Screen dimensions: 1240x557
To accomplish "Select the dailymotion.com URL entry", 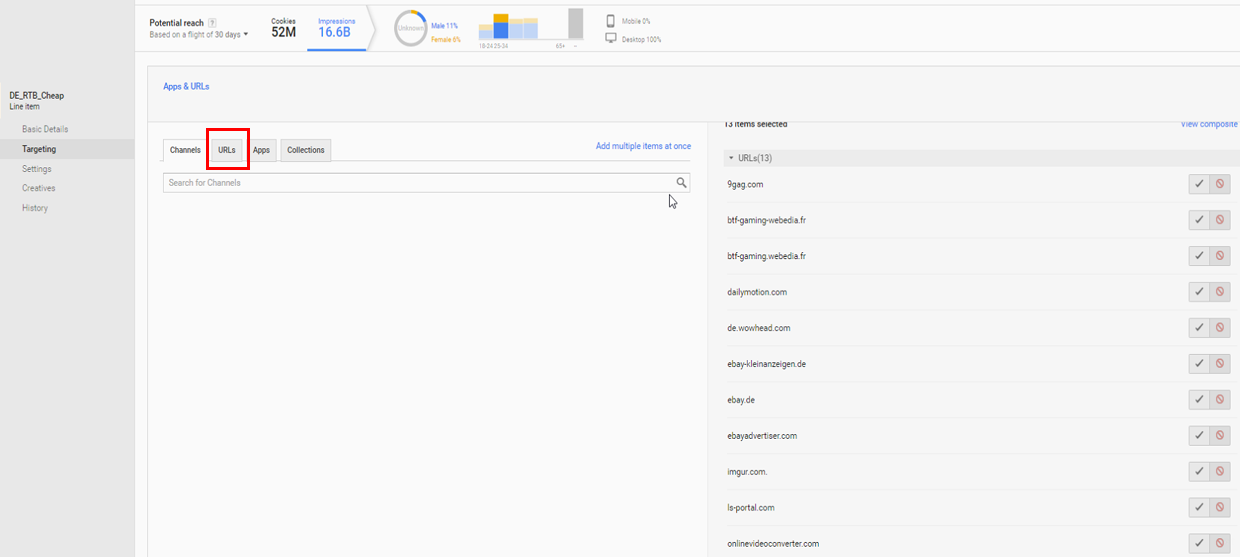I will pyautogui.click(x=757, y=292).
